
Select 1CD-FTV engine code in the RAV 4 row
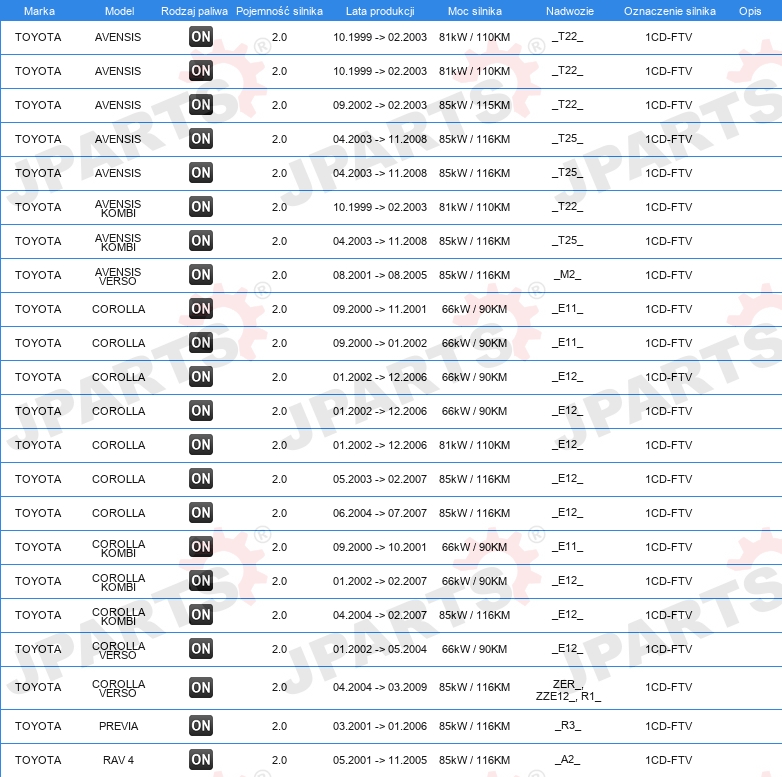coord(668,760)
